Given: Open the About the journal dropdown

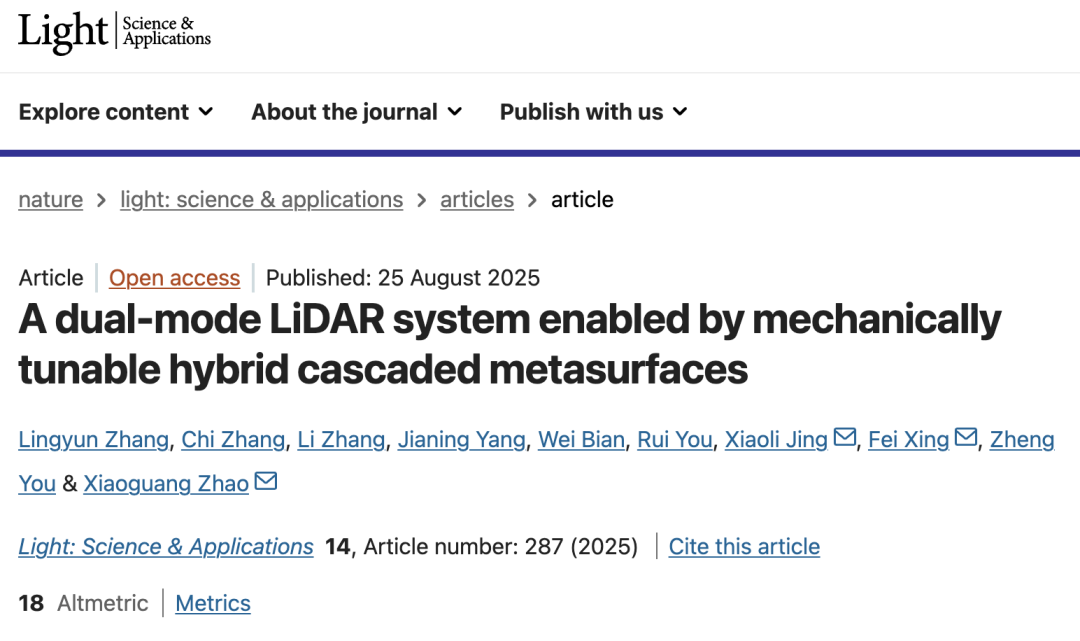Looking at the screenshot, I should point(357,112).
